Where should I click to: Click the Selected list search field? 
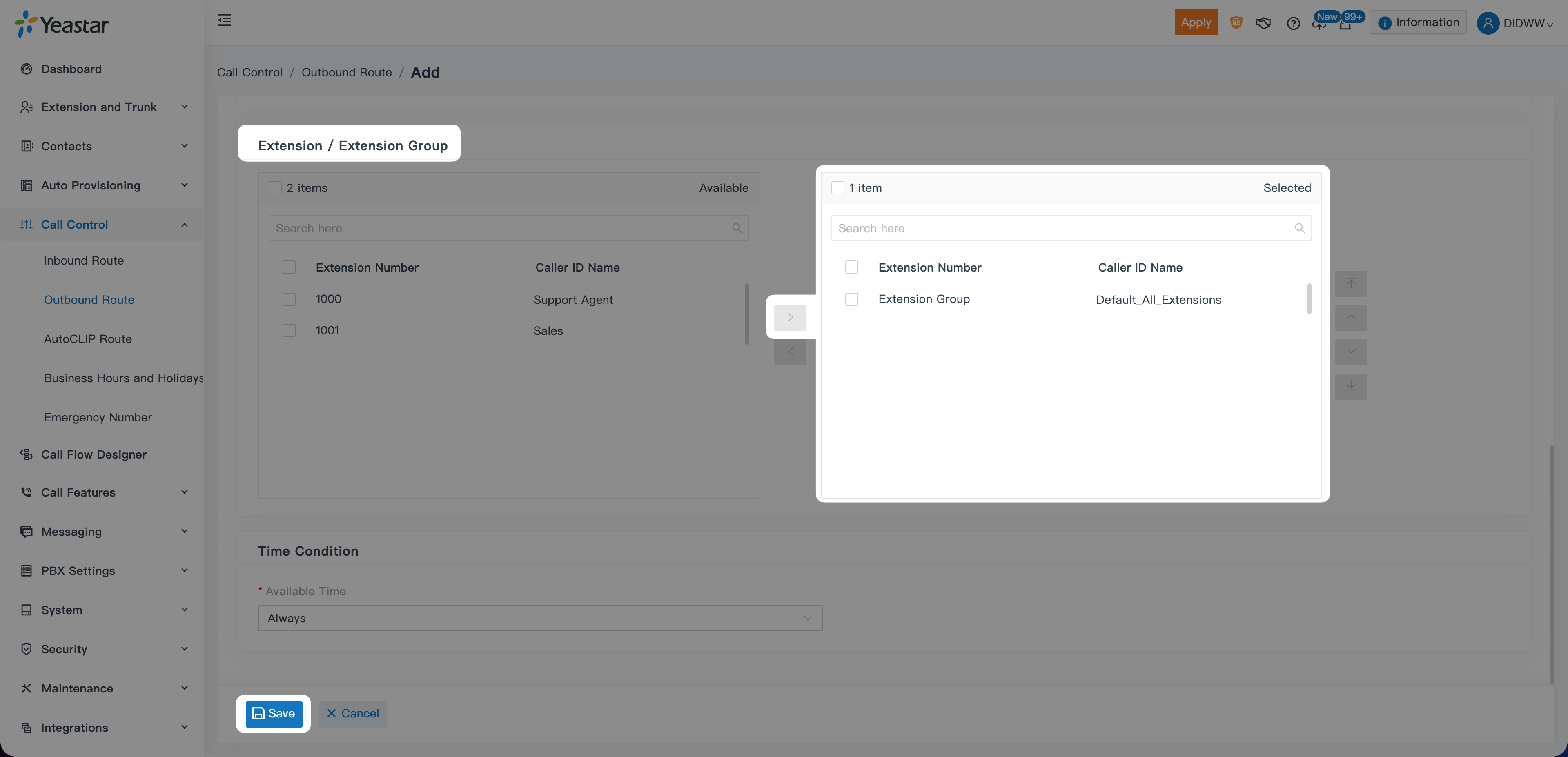[x=1062, y=228]
